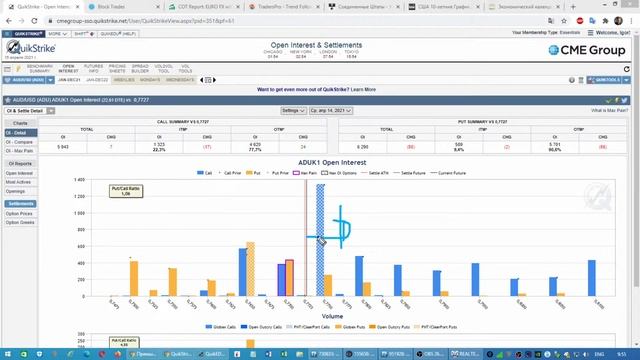
Task: Click the layout window icon left of lightning bolt
Action: tap(7, 69)
